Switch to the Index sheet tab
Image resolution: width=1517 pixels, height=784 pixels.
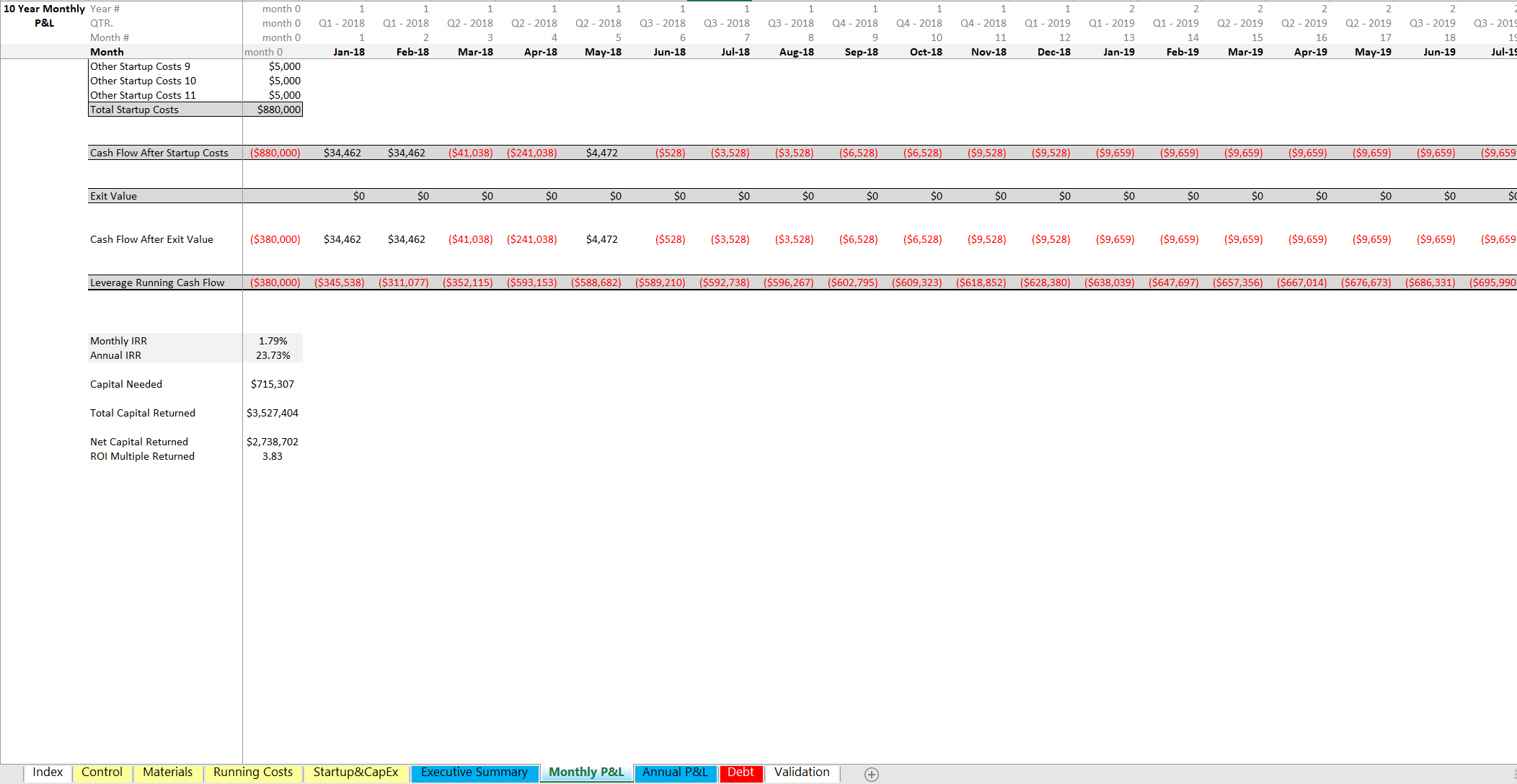click(48, 772)
